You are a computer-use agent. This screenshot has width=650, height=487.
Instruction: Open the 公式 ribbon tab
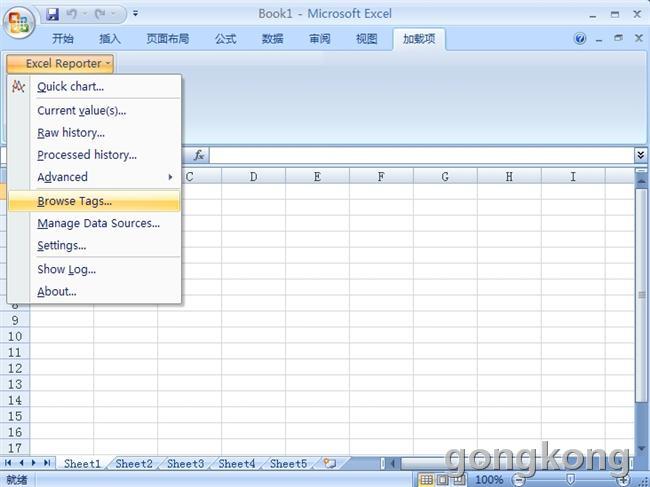[x=226, y=39]
